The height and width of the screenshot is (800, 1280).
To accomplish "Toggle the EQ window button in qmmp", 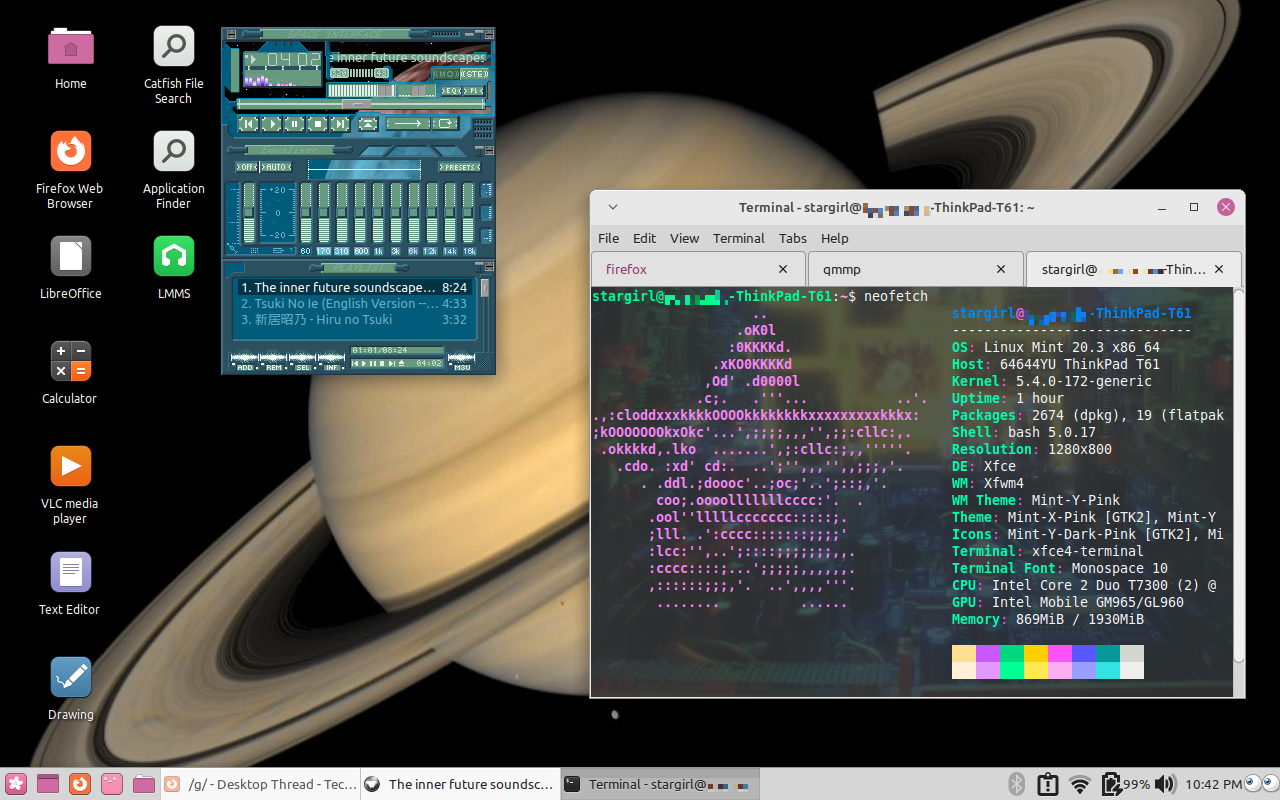I will 451,91.
